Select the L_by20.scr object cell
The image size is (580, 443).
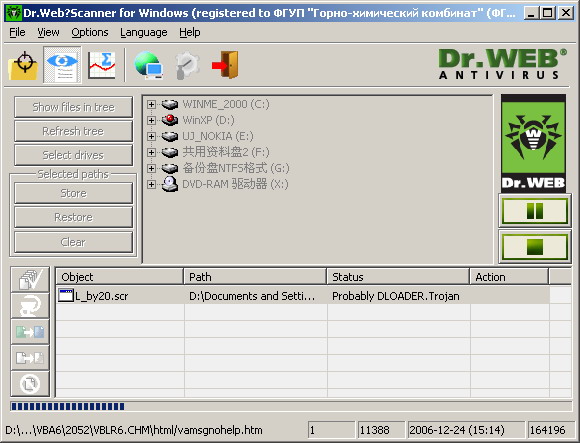pyautogui.click(x=120, y=296)
